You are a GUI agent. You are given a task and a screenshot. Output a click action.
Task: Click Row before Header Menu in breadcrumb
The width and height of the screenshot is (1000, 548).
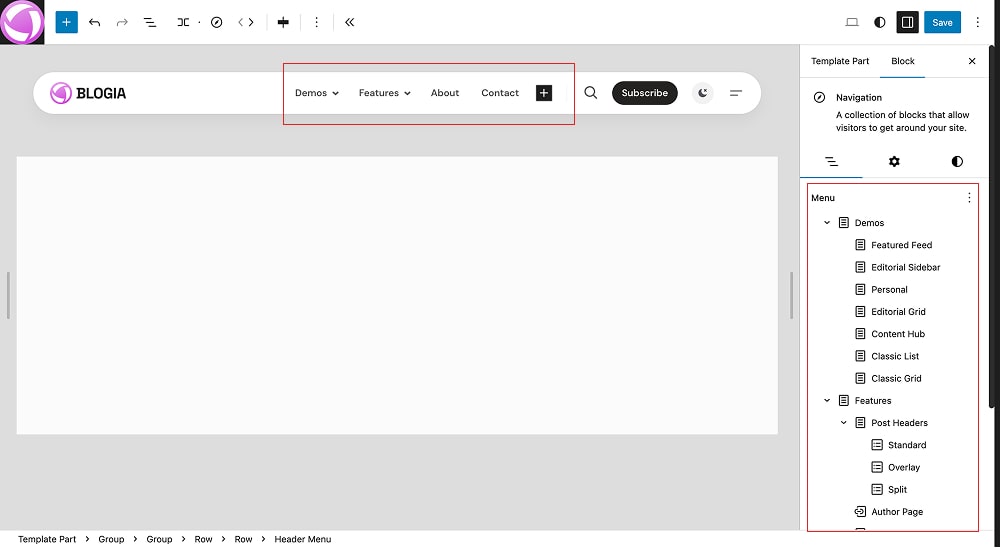[243, 539]
